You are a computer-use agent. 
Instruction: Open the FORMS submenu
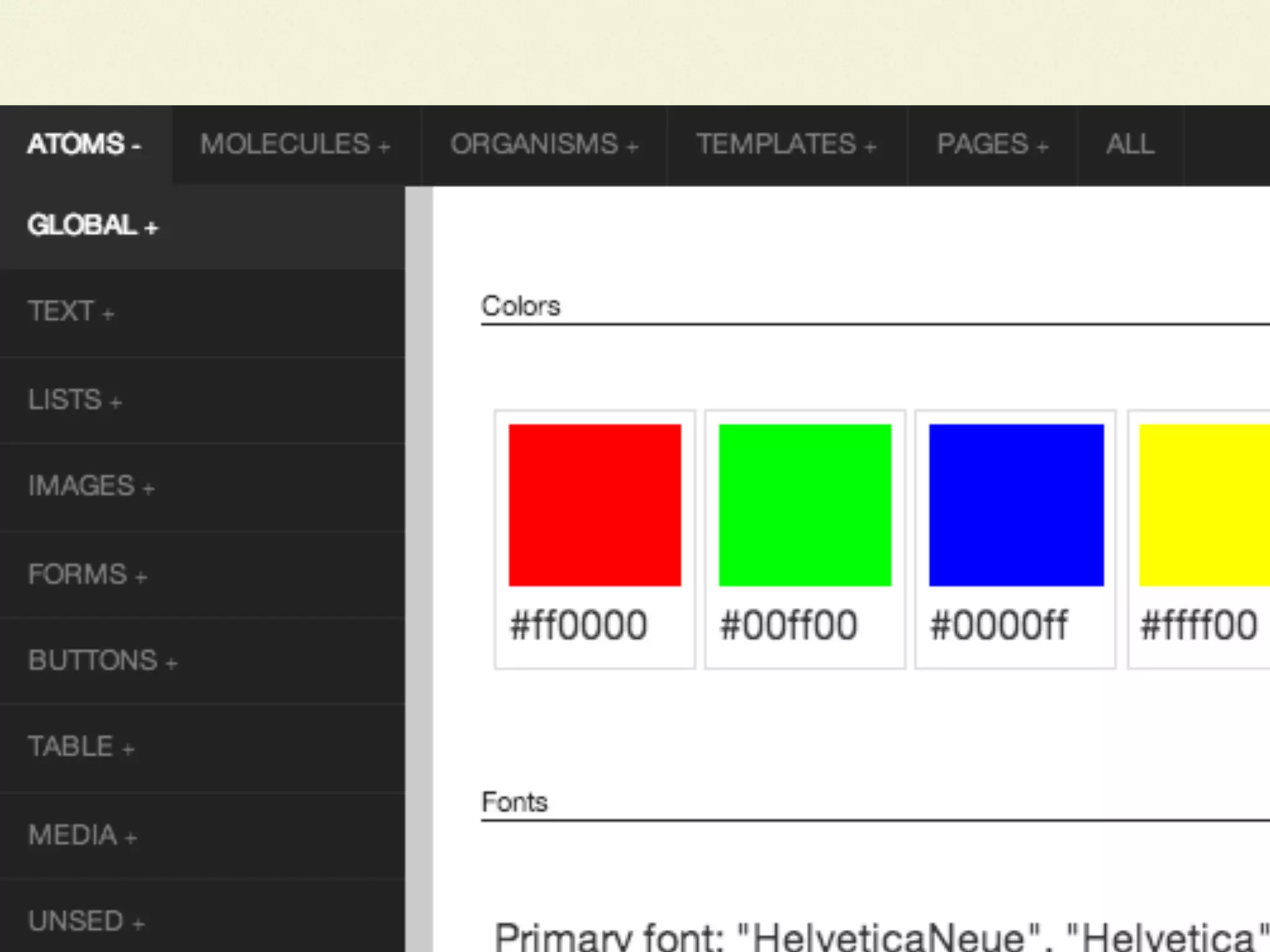87,575
